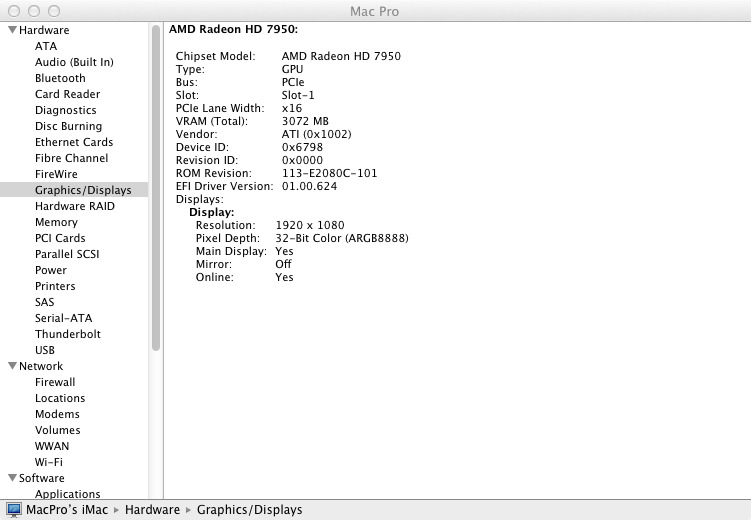Open the WWAN entry
Screen dimensions: 751x520
tap(52, 446)
